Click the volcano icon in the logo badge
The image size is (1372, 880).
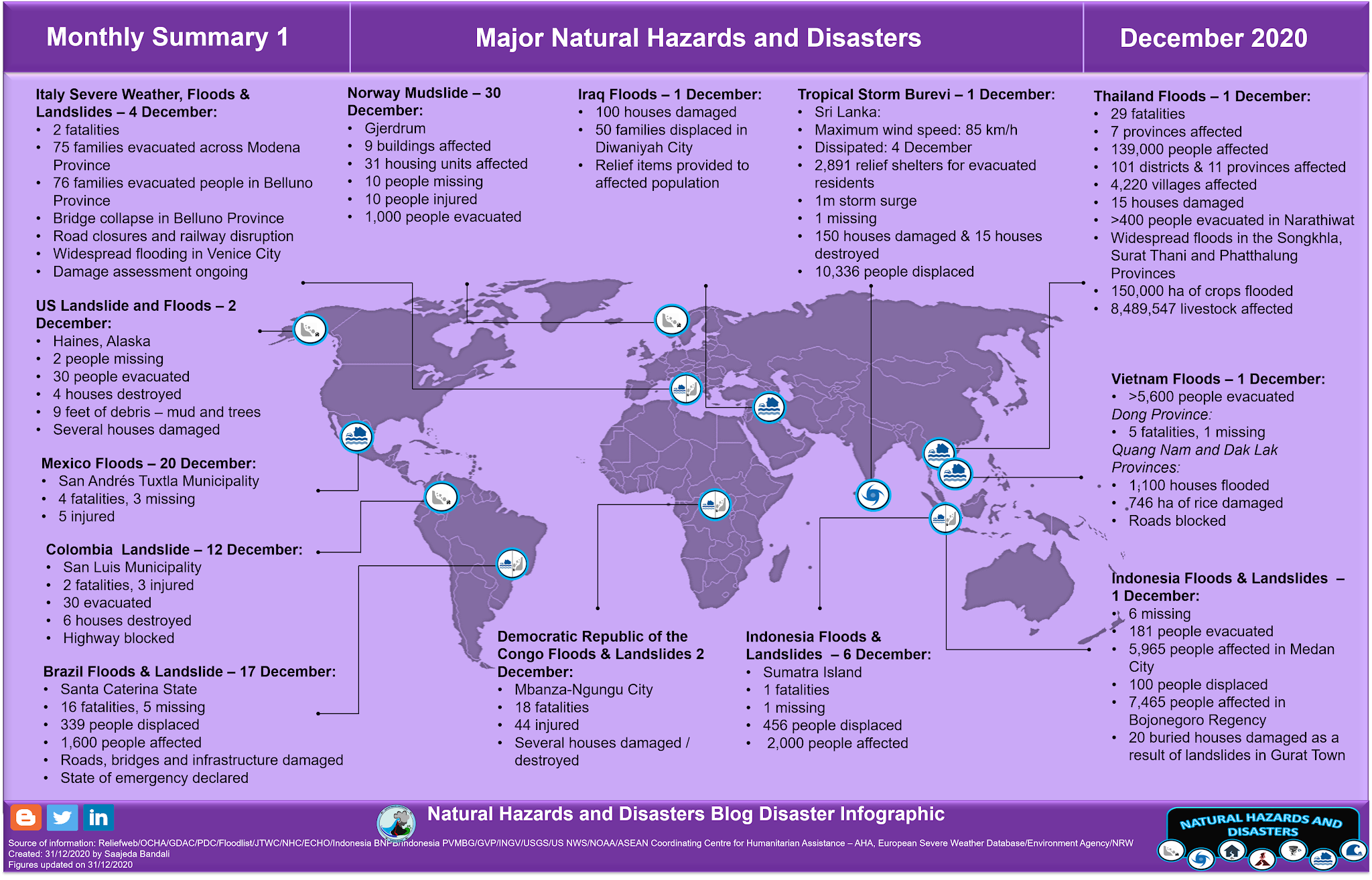coord(1262,860)
